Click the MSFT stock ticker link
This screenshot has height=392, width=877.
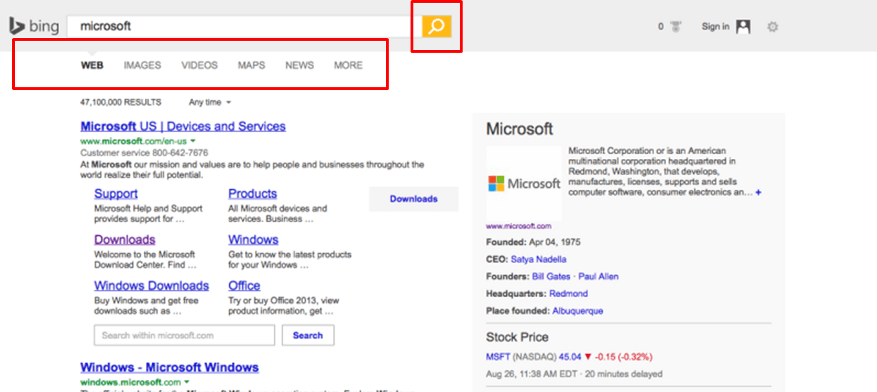tap(498, 356)
